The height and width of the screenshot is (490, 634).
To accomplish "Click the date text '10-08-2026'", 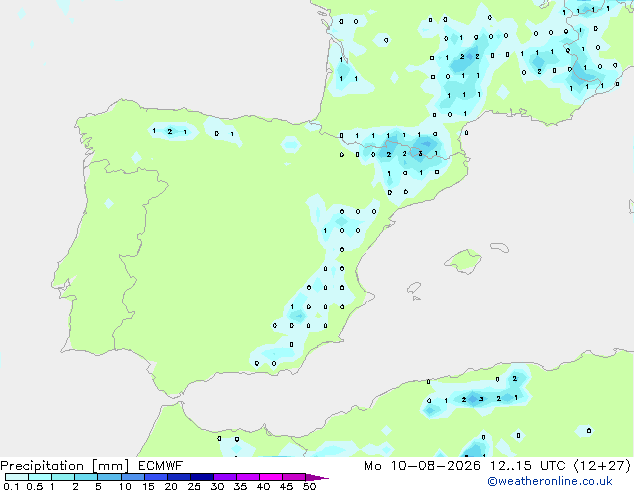I will (435, 466).
